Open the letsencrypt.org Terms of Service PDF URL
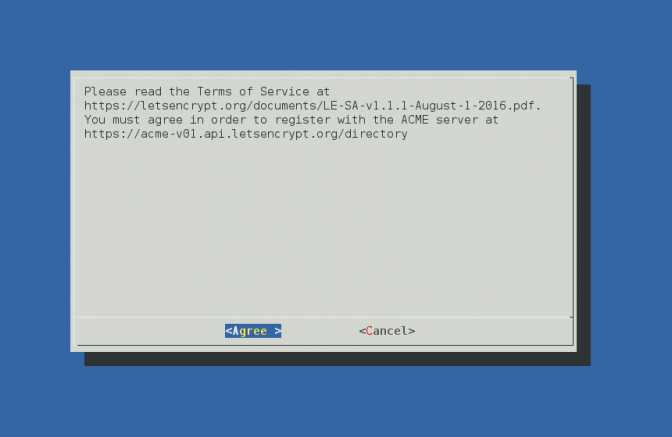The width and height of the screenshot is (672, 437). 312,106
